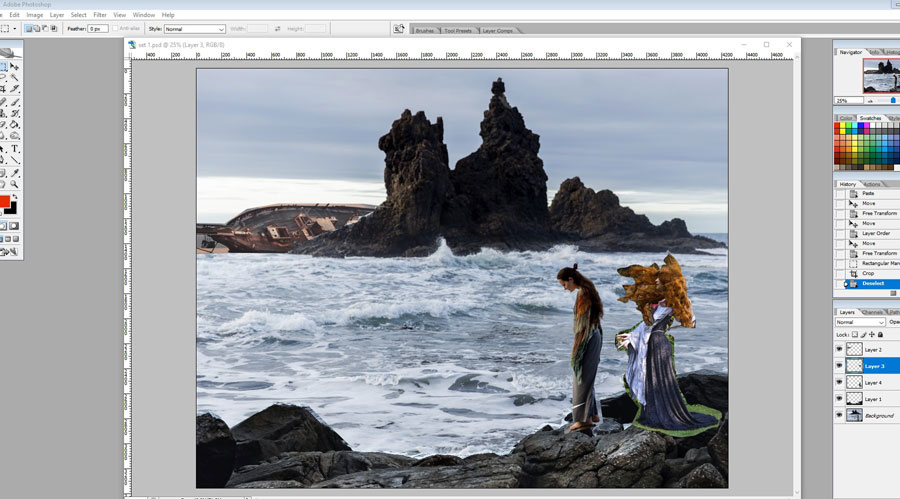900x499 pixels.
Task: Toggle history brush source beside Crop
Action: tap(840, 273)
